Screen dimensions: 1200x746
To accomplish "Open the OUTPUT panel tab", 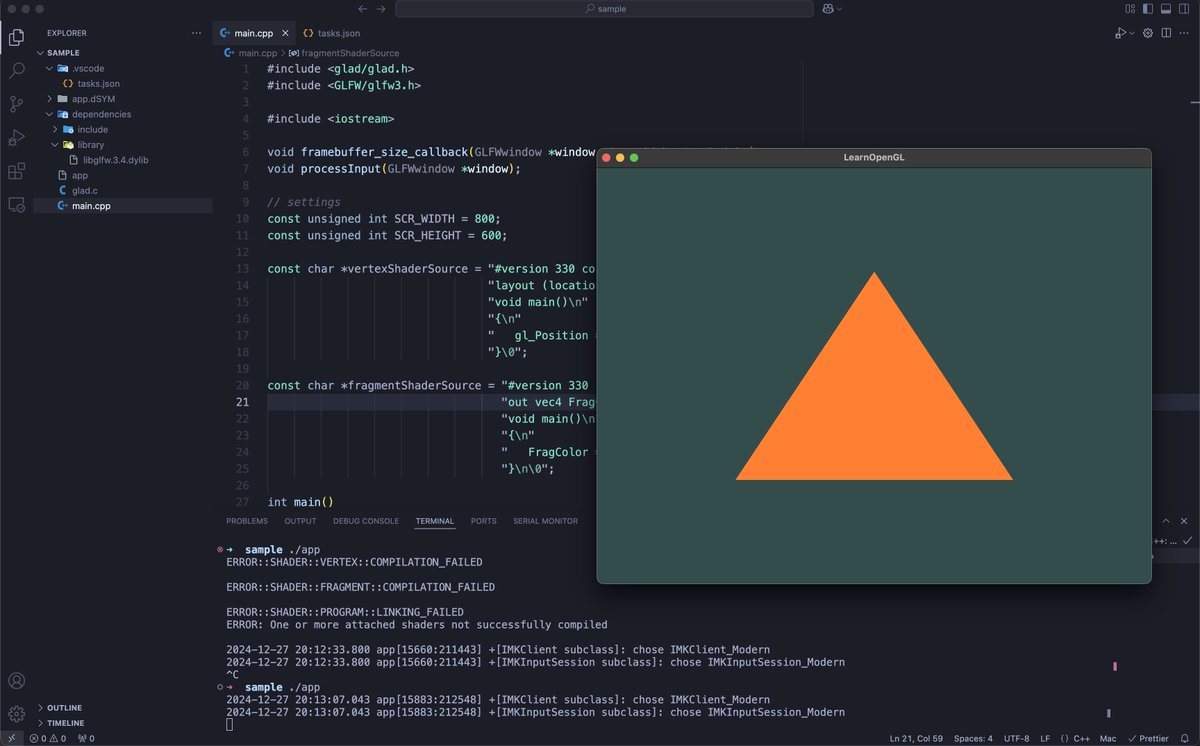I will [300, 521].
